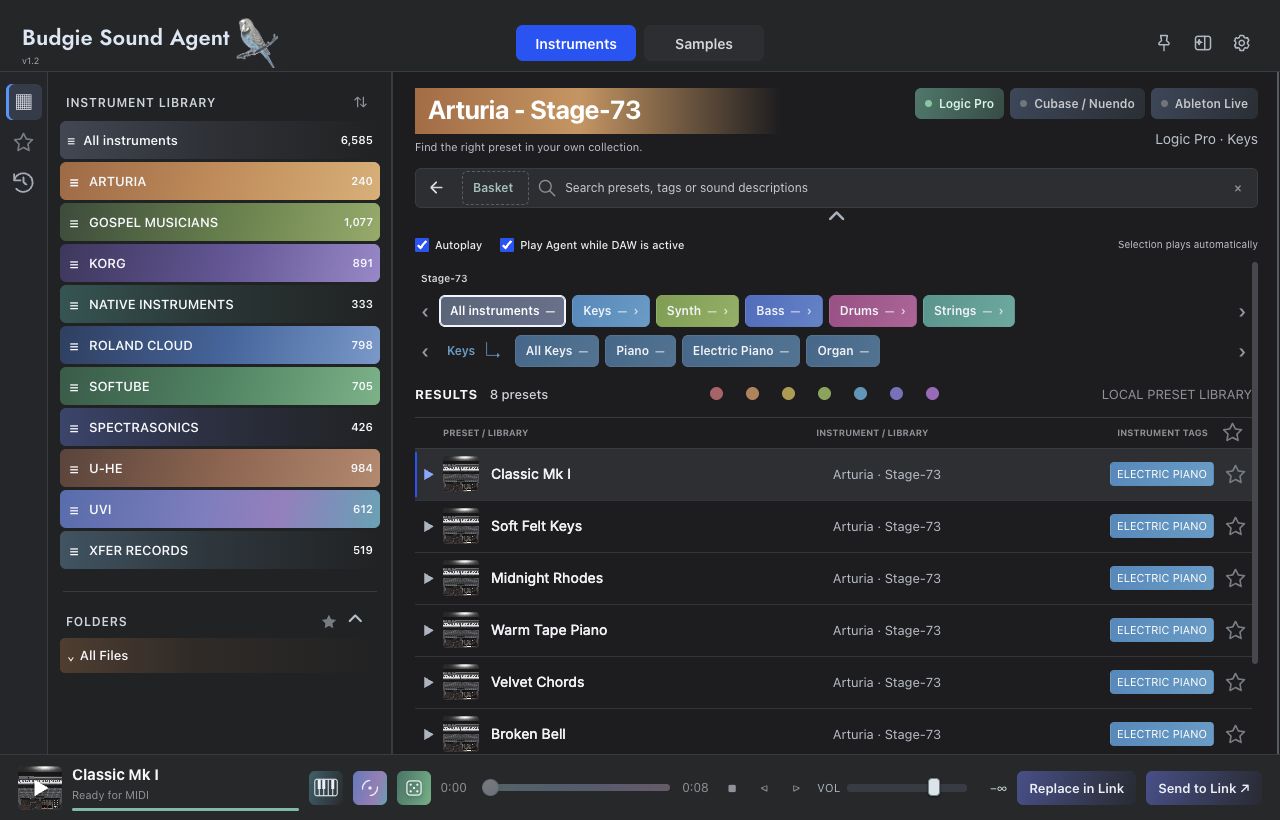Viewport: 1280px width, 820px height.
Task: Adjust the VOL volume slider
Action: point(907,788)
